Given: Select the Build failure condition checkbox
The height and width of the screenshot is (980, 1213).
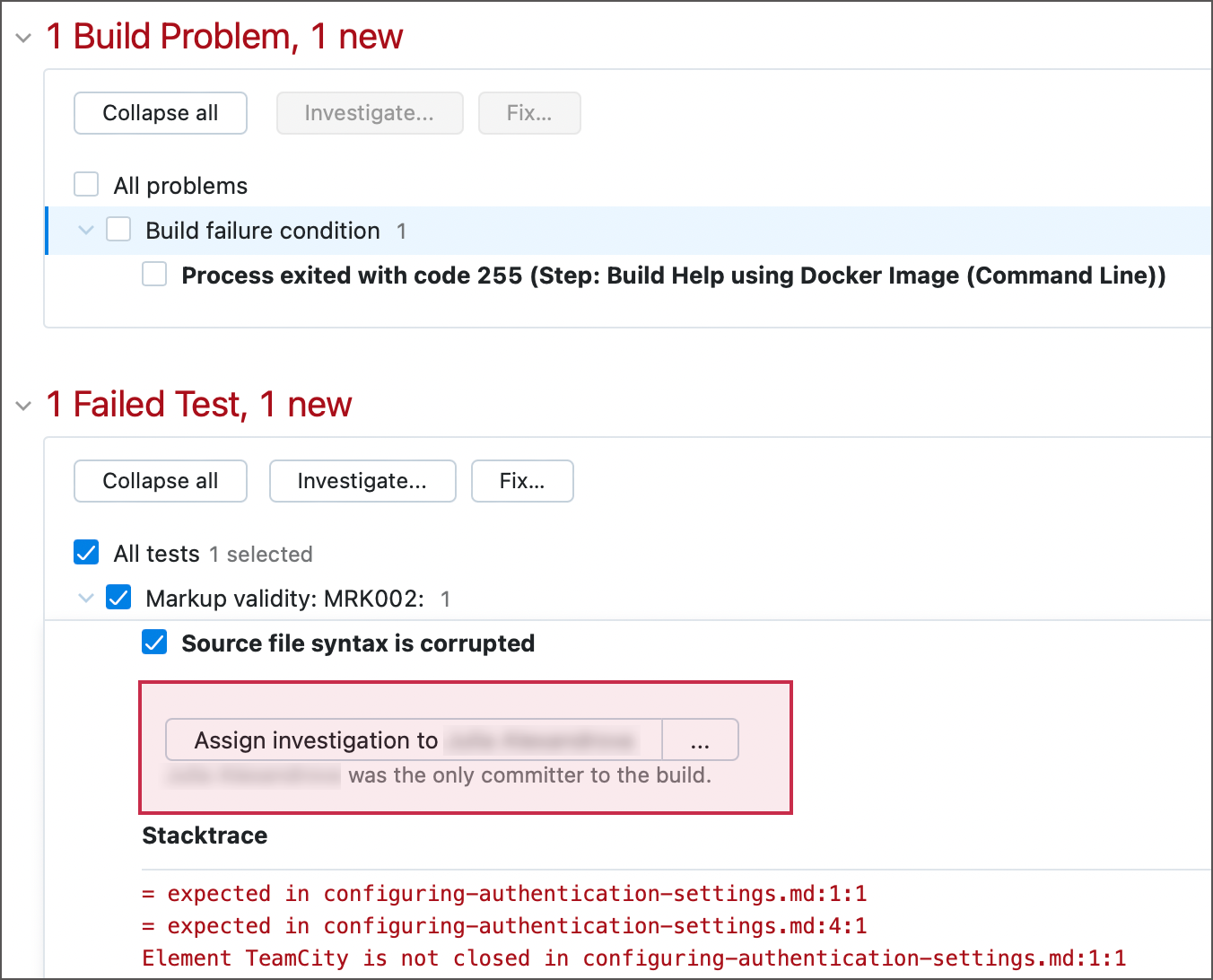Looking at the screenshot, I should [x=118, y=229].
